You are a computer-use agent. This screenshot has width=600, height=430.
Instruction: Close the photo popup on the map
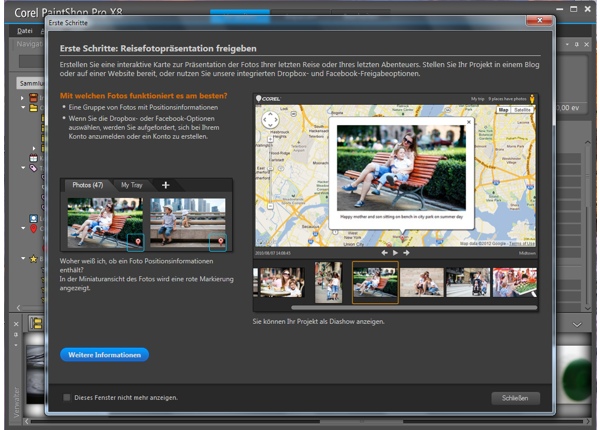469,122
